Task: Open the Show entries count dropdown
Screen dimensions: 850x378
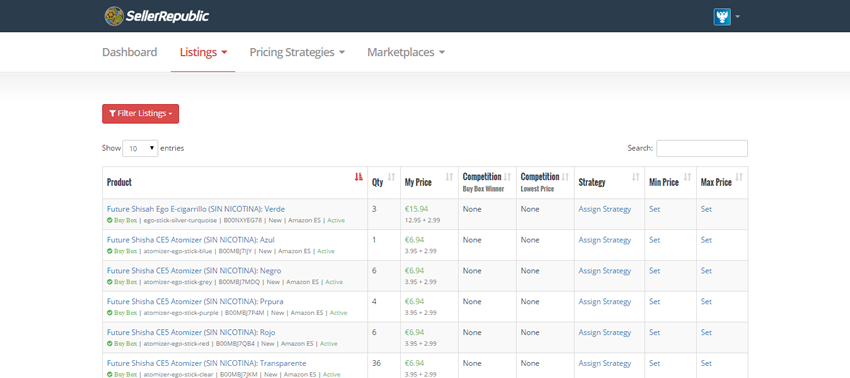Action: [140, 148]
